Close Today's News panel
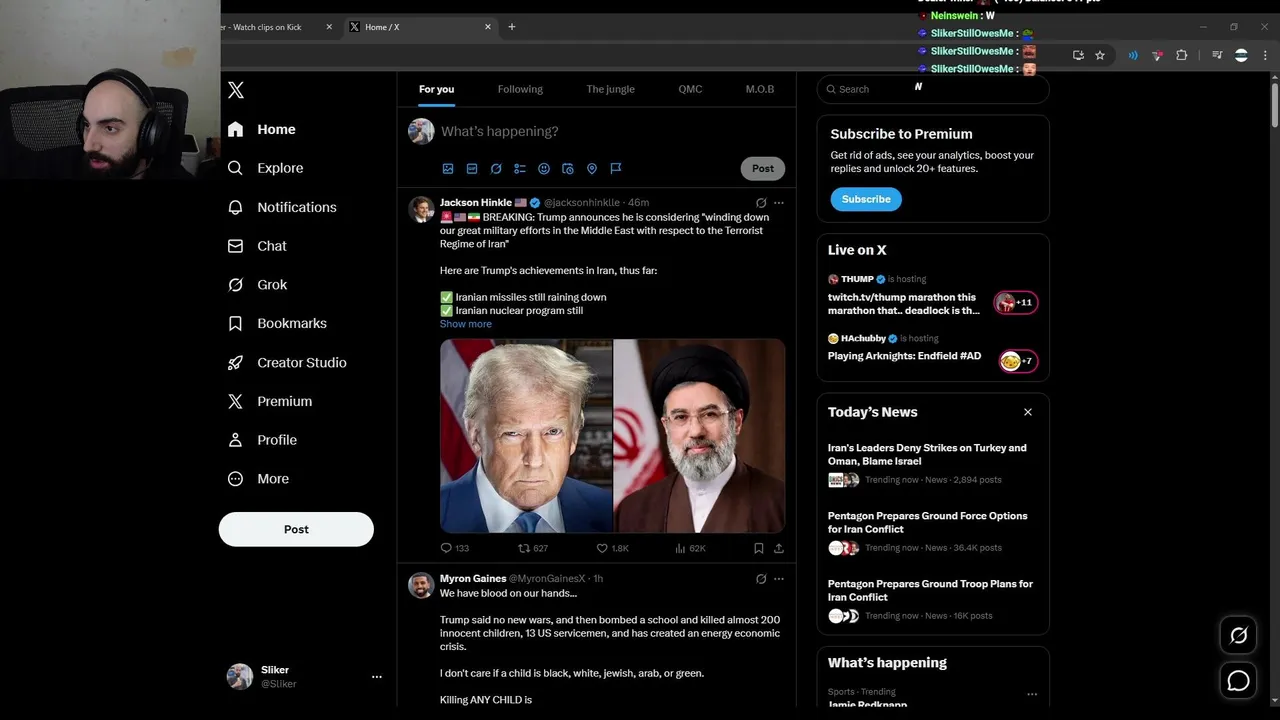 pyautogui.click(x=1028, y=412)
